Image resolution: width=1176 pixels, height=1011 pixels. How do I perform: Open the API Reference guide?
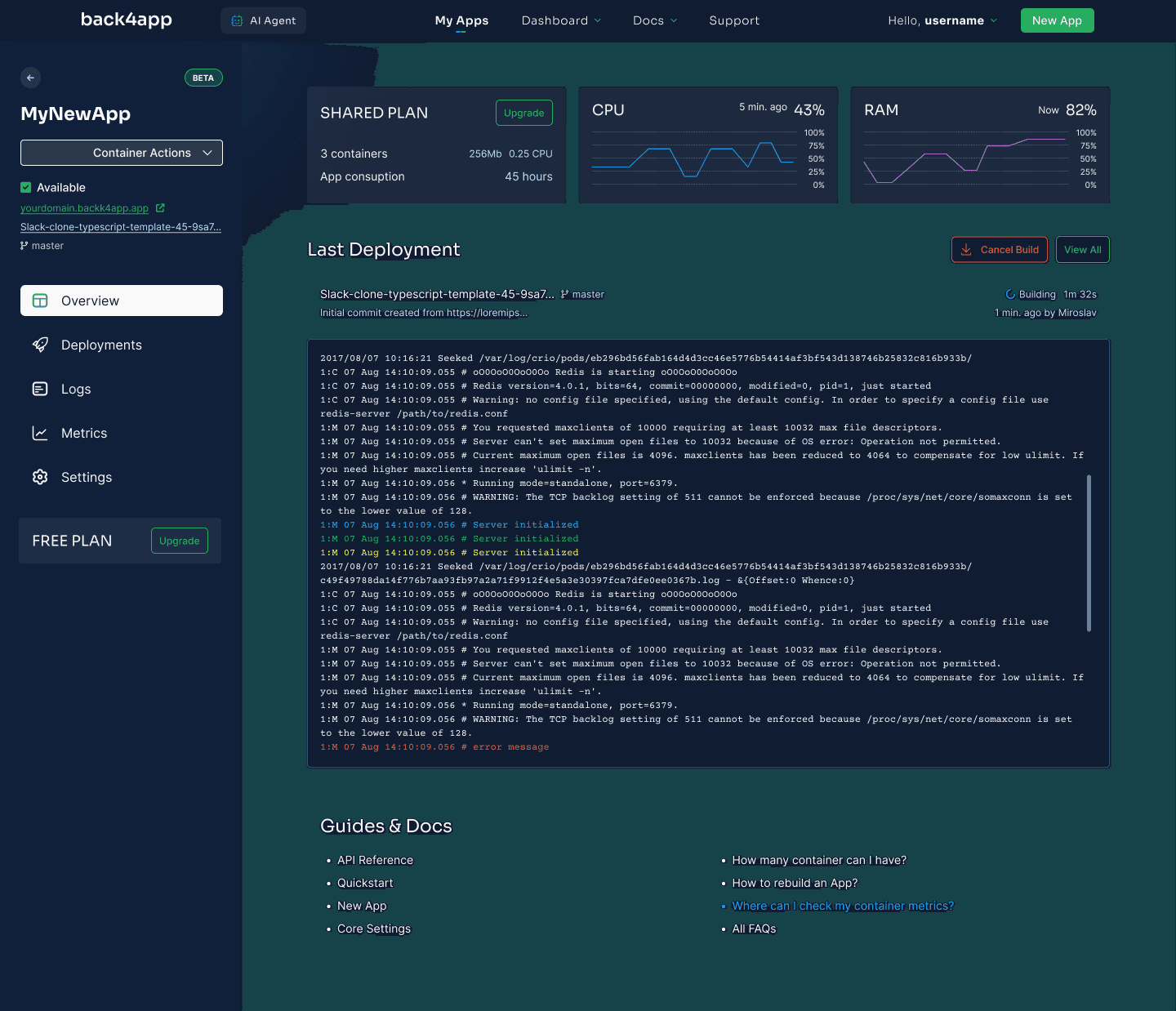point(375,860)
